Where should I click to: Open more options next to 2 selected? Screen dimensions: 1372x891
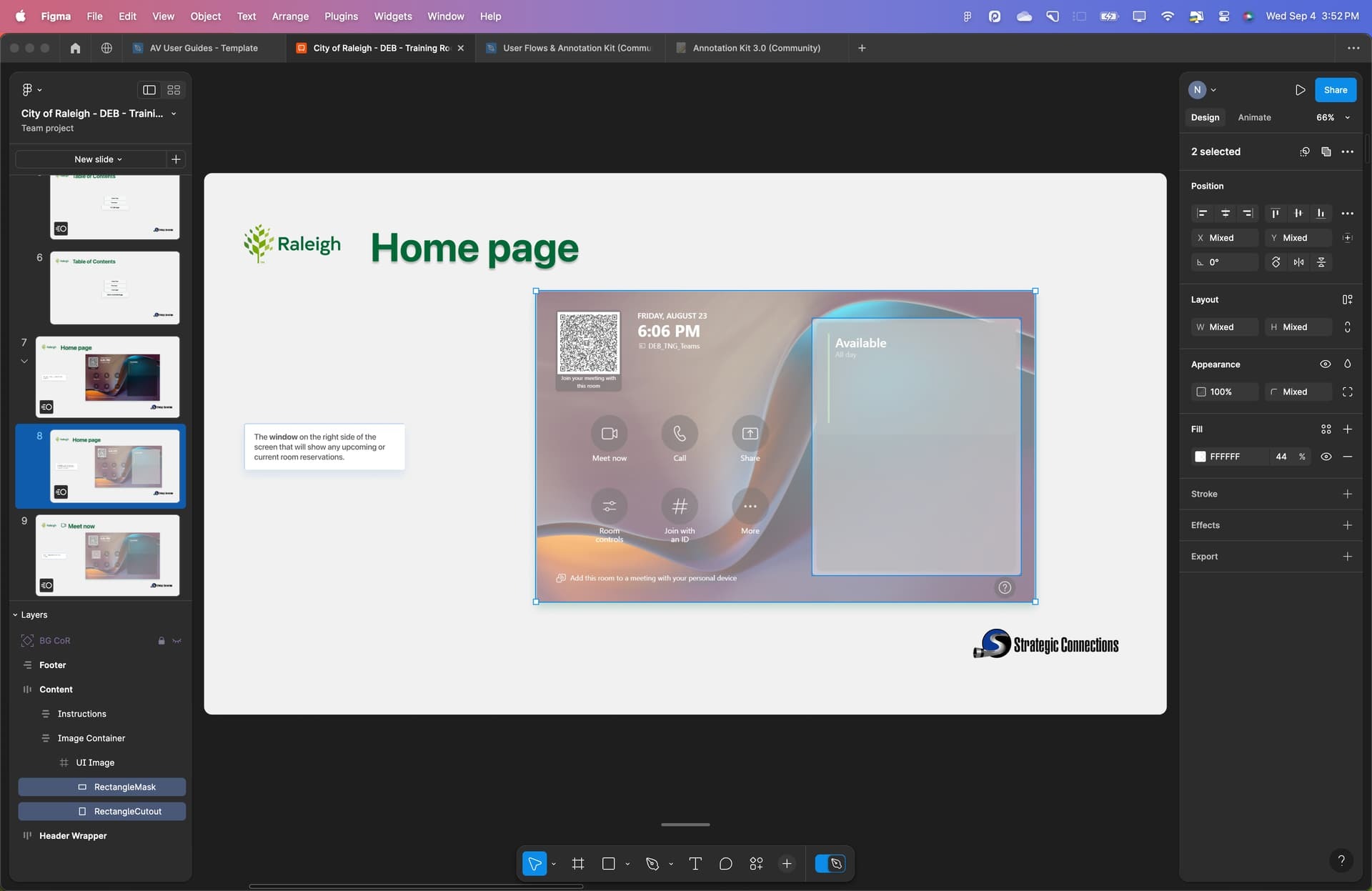click(x=1348, y=151)
